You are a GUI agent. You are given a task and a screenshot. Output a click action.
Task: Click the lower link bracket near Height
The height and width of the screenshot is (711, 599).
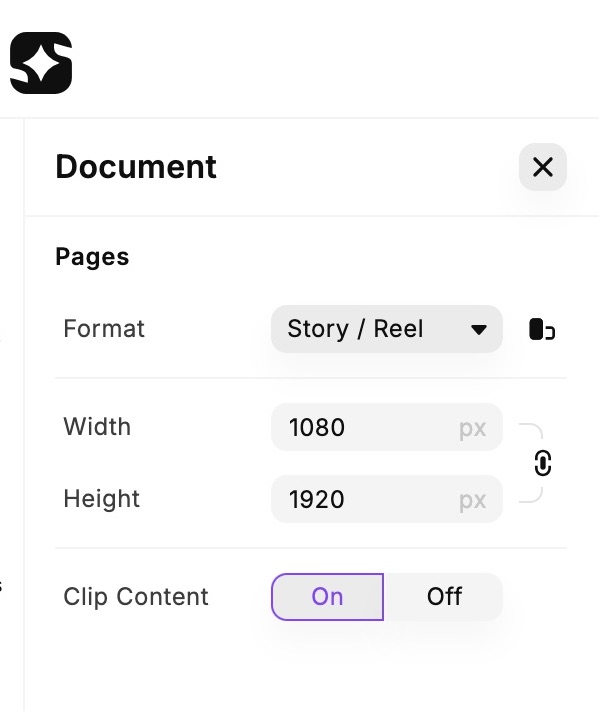tap(531, 495)
